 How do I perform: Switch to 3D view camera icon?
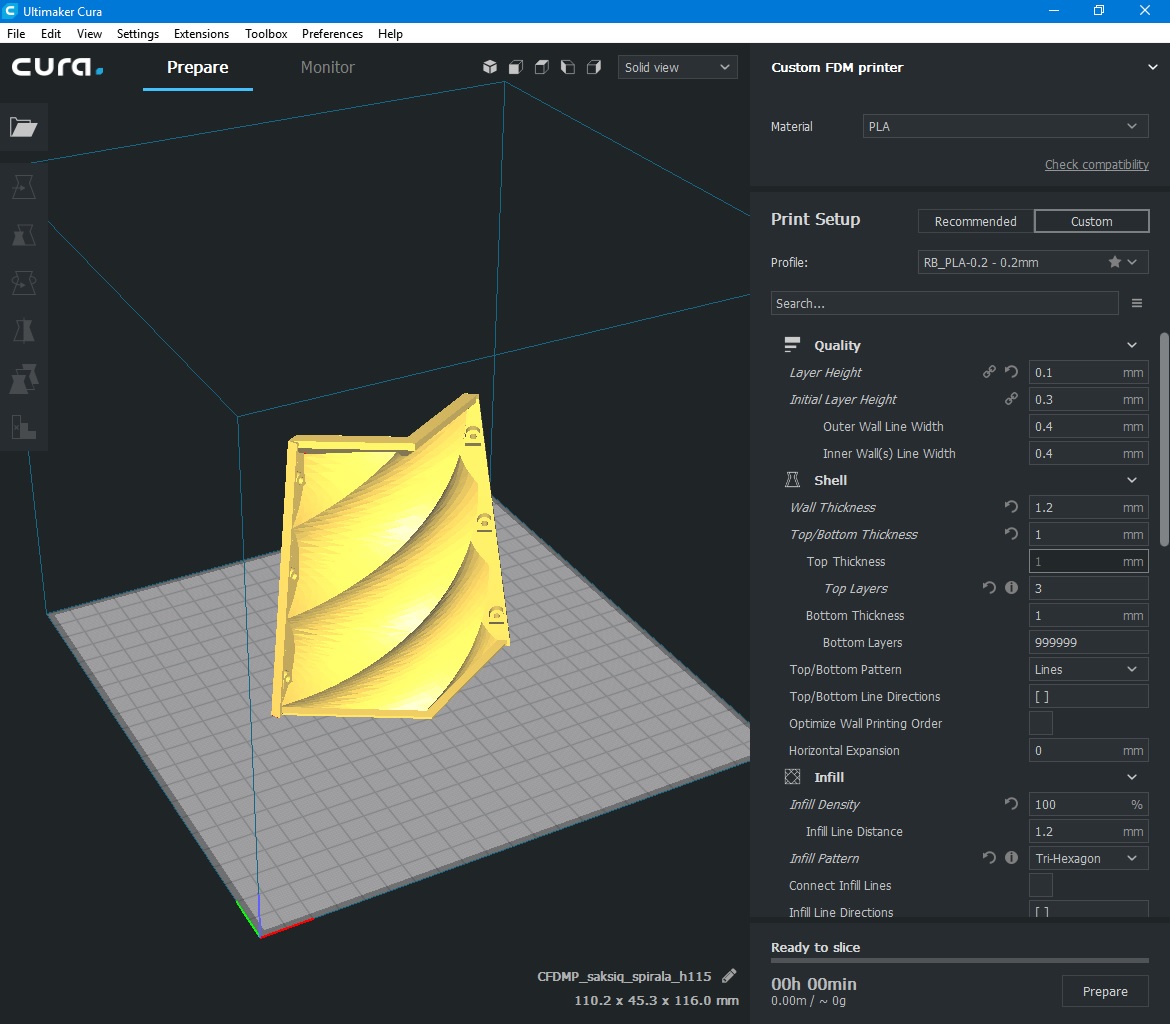coord(490,67)
